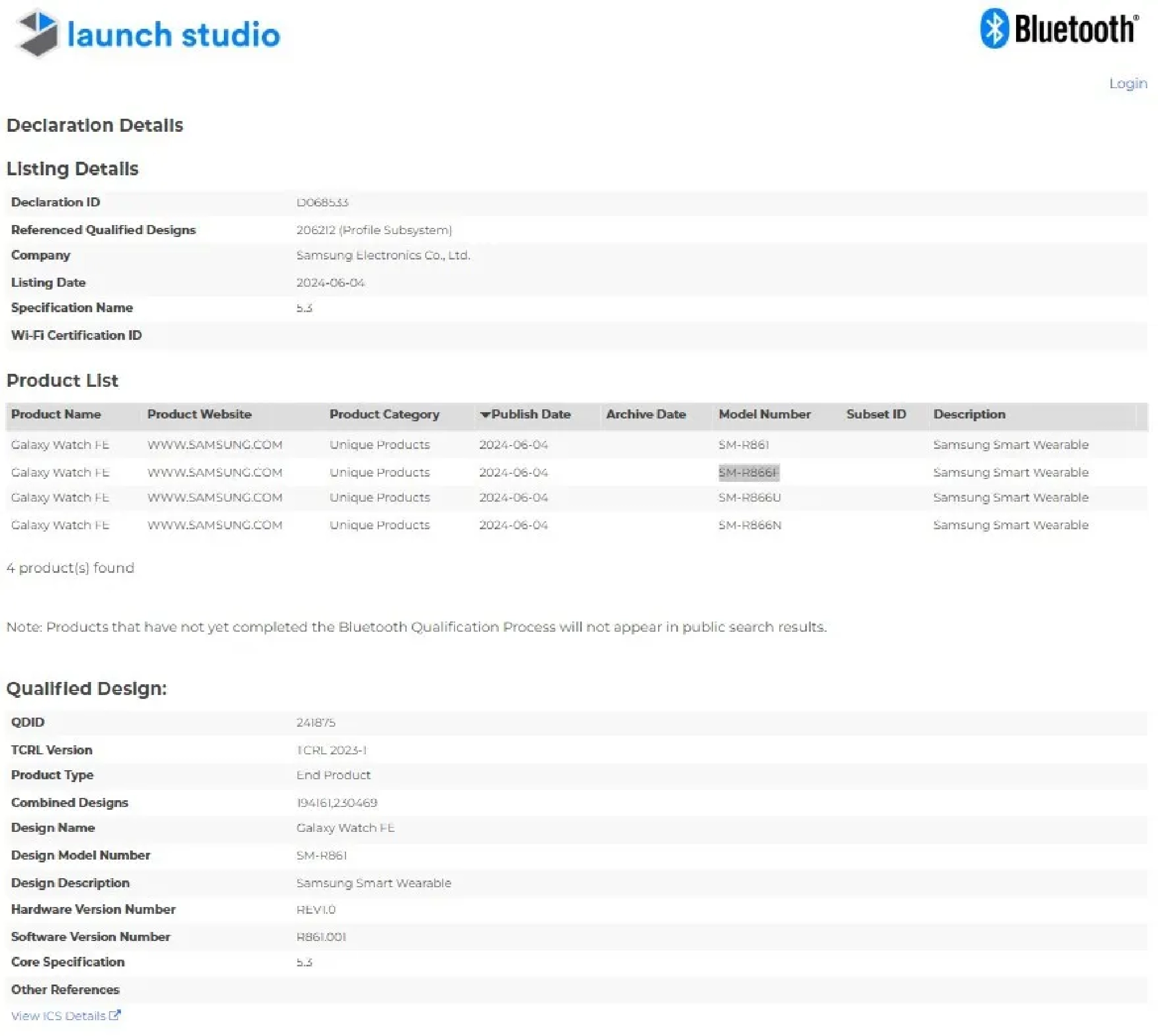Sort by Product Name column
Image resolution: width=1158 pixels, height=1036 pixels.
(x=56, y=415)
